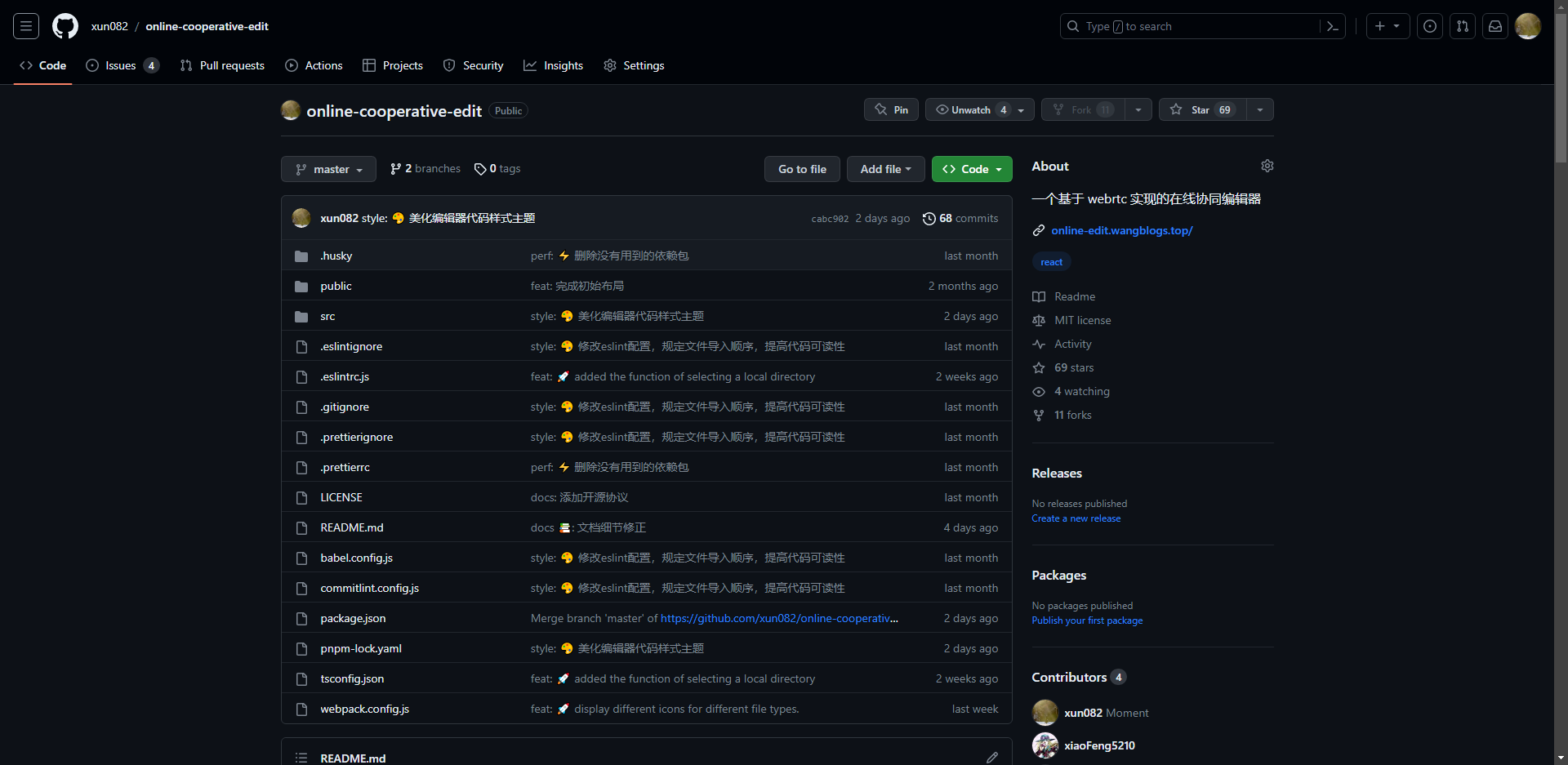Open the .husky folder icon
1568x765 pixels.
301,256
